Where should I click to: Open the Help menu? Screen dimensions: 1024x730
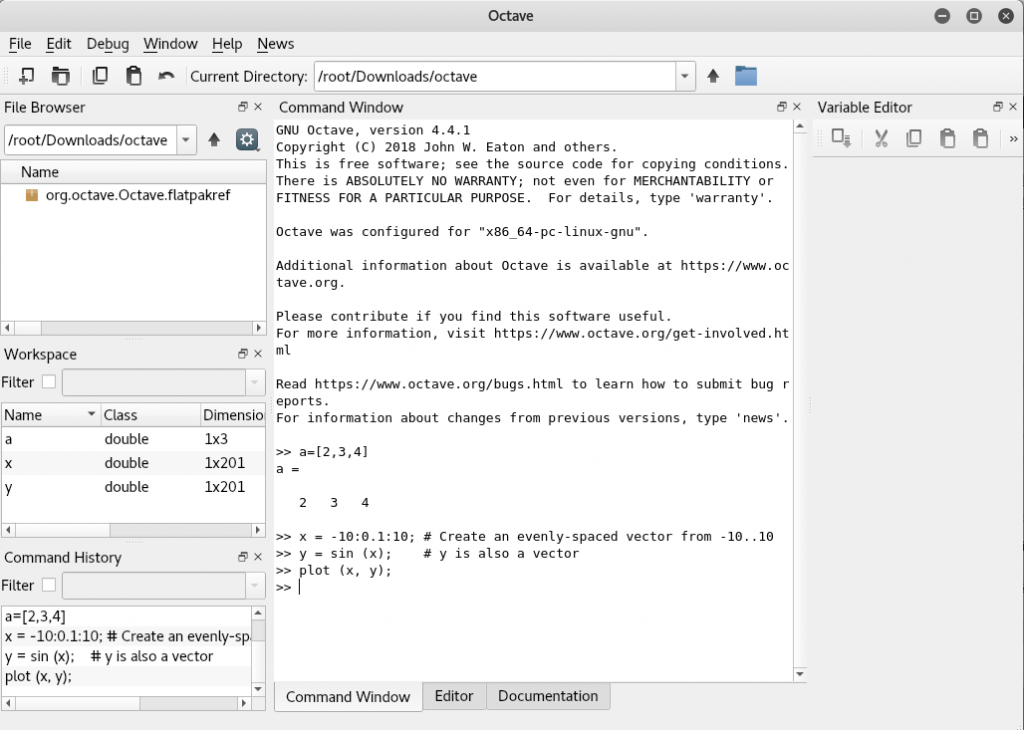pyautogui.click(x=227, y=44)
